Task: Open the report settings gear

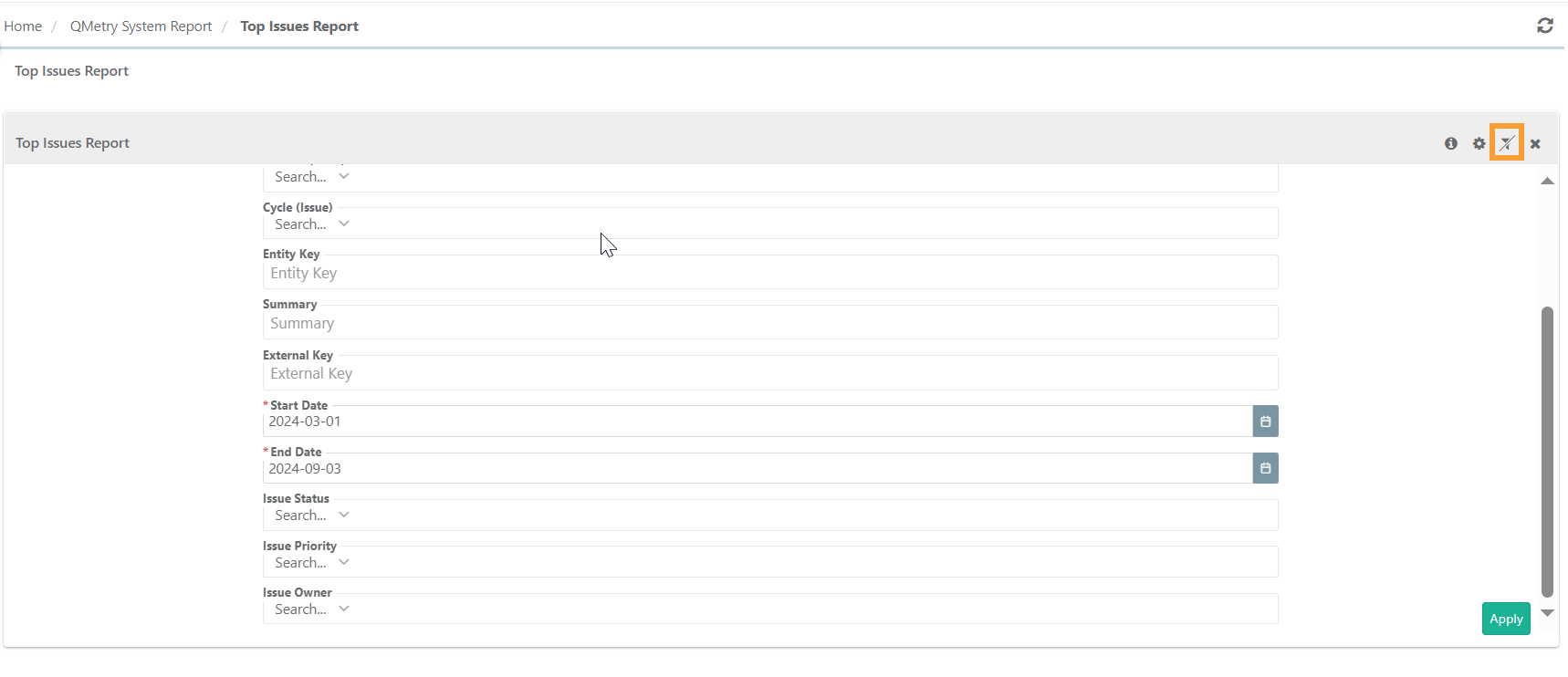Action: 1479,143
